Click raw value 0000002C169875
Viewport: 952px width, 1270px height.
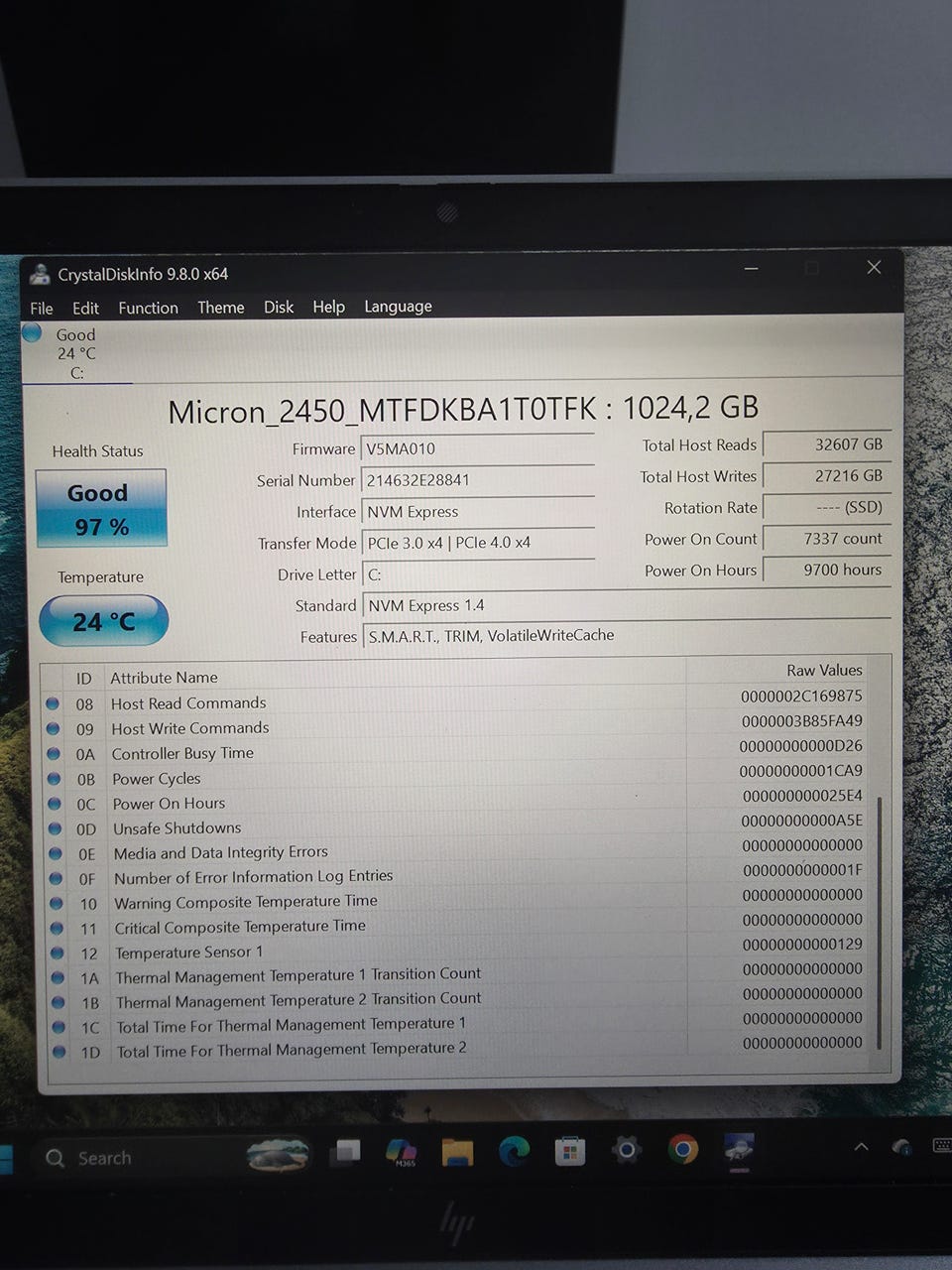801,697
